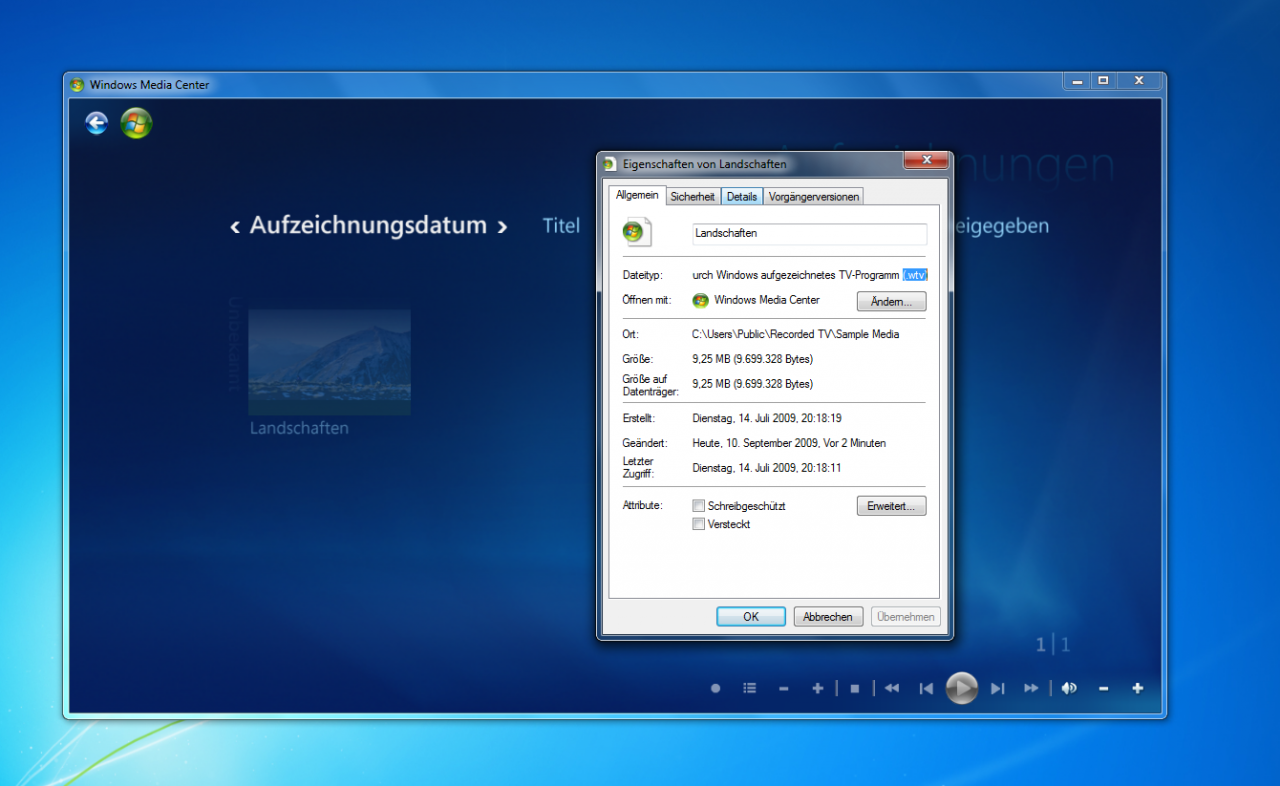Click the Größe value 9,25 MB
The image size is (1280, 786).
click(x=753, y=359)
